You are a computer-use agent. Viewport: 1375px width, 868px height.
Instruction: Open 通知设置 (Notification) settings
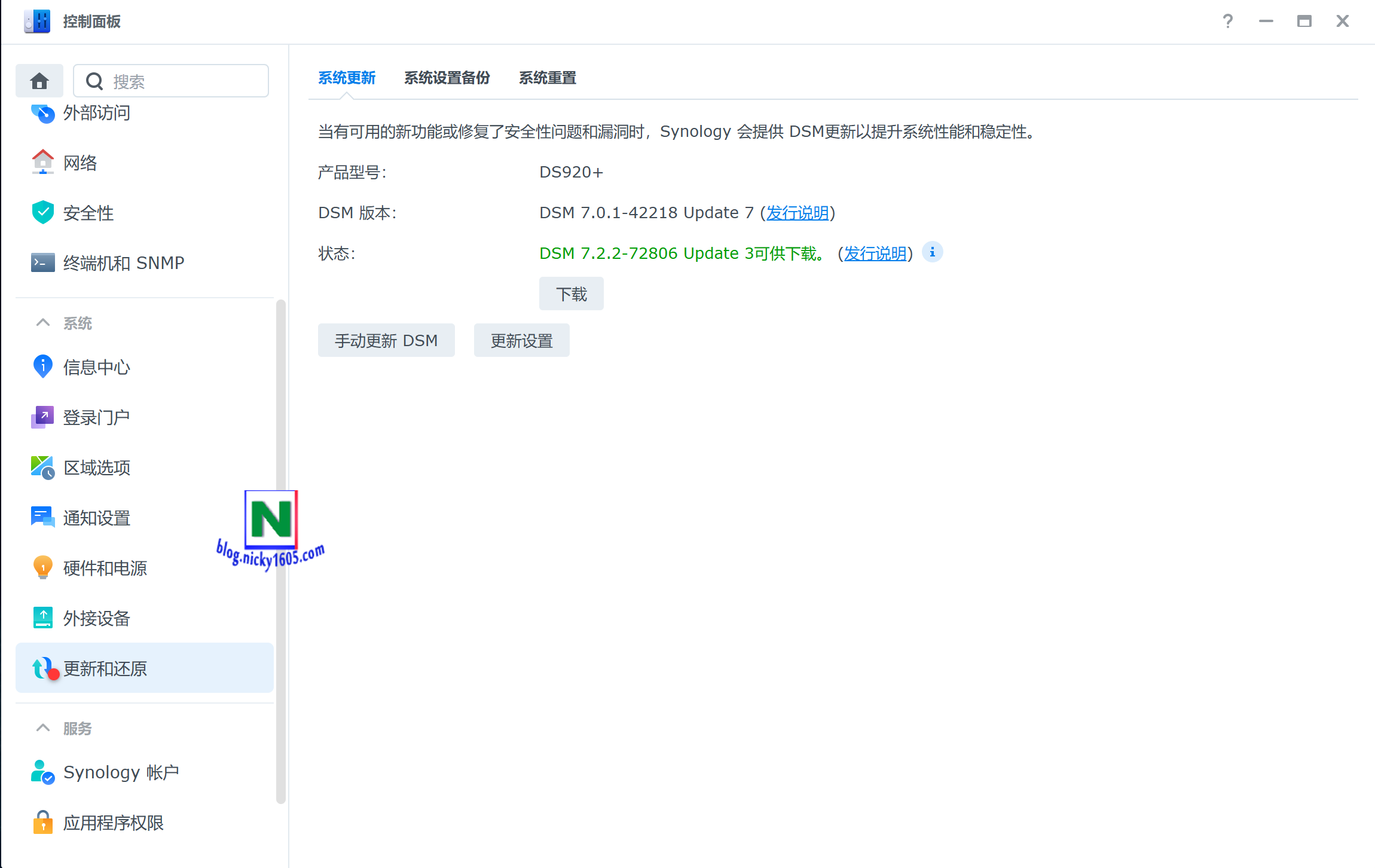[x=96, y=518]
